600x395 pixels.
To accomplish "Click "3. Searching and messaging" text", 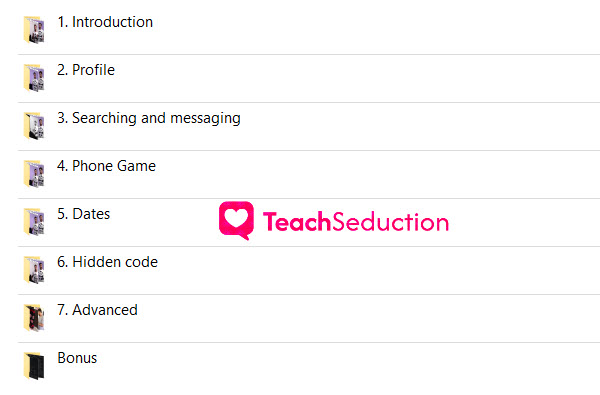I will [x=149, y=118].
